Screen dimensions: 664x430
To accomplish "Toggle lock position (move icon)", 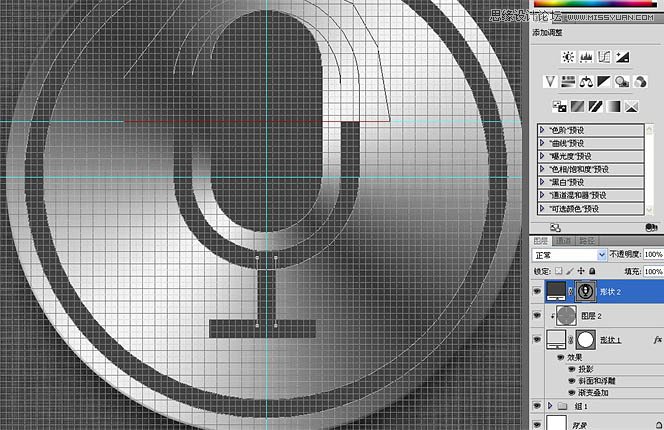I will [581, 271].
